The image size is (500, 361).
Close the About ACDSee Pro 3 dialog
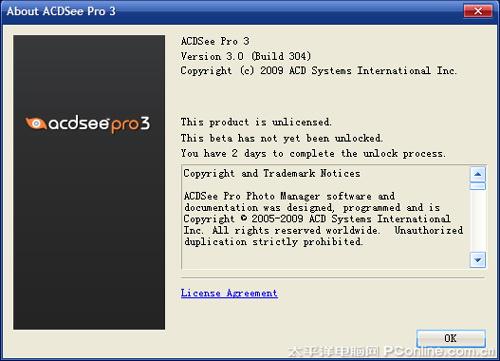478,11
